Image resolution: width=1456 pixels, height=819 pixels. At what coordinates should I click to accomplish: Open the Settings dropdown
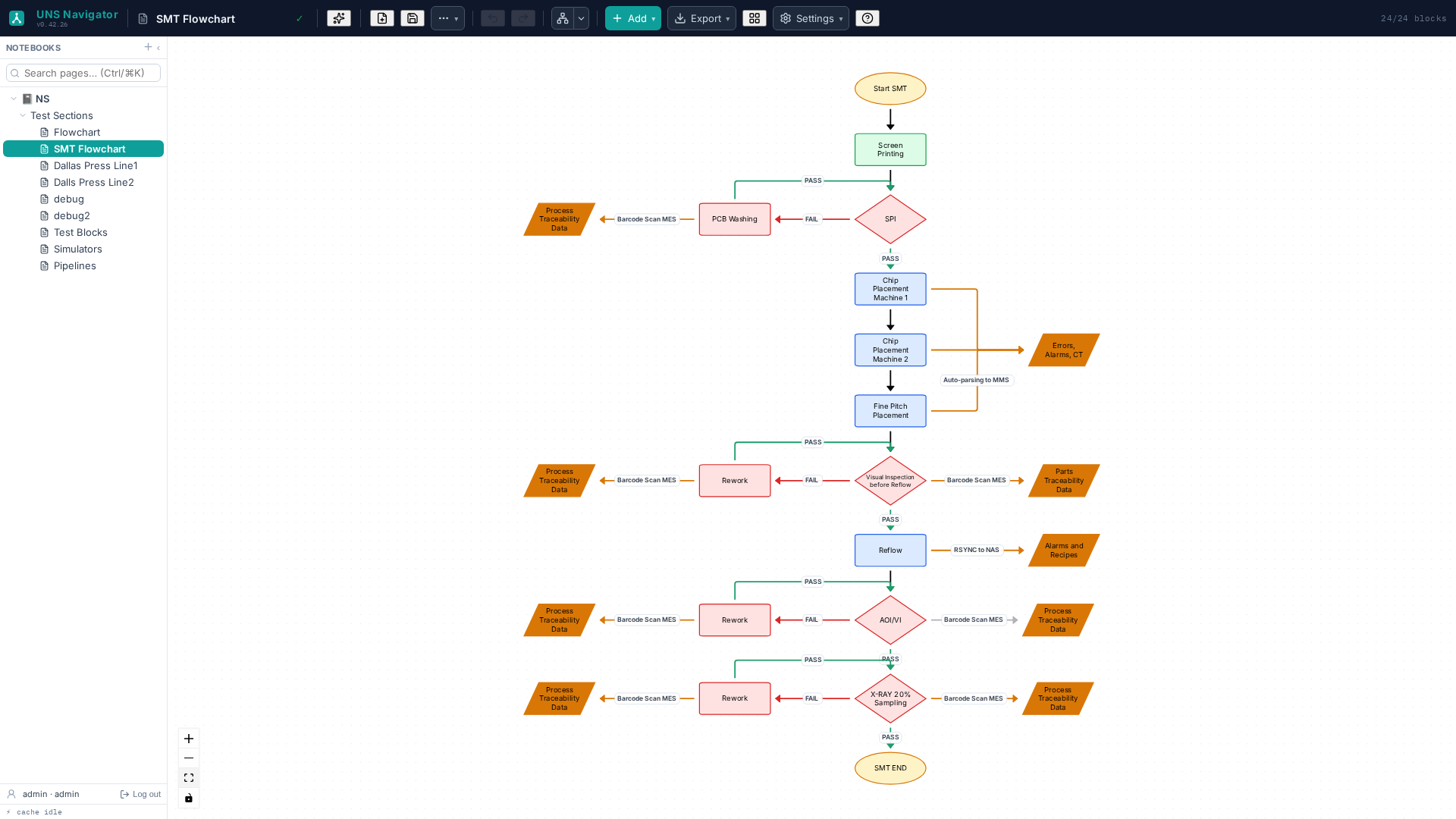(811, 18)
